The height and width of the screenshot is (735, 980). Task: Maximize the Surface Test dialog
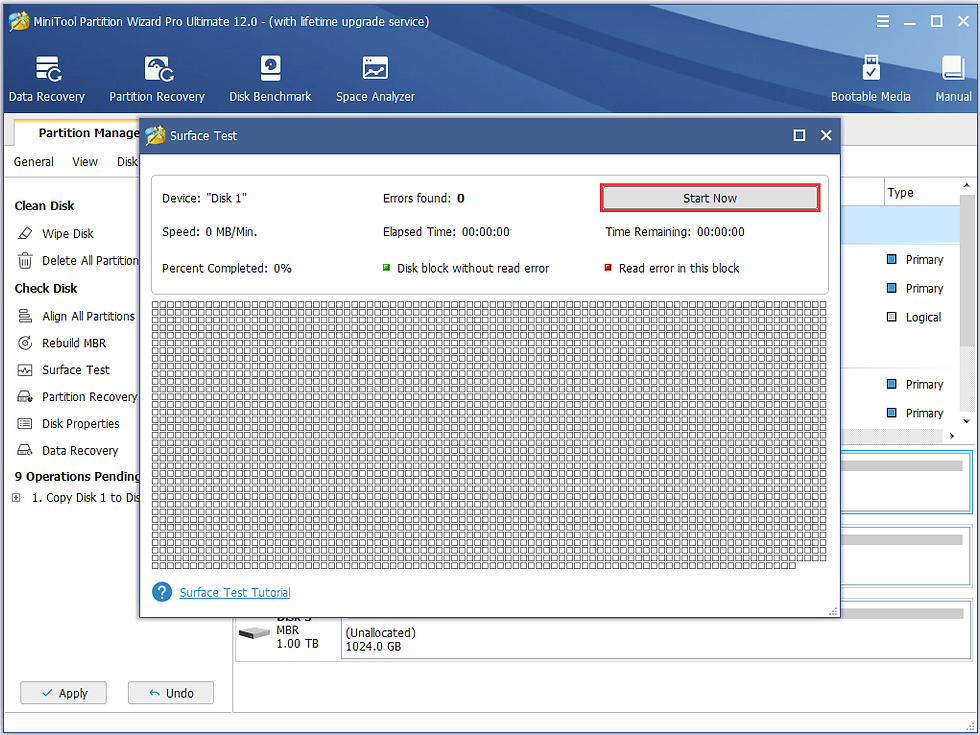[799, 135]
